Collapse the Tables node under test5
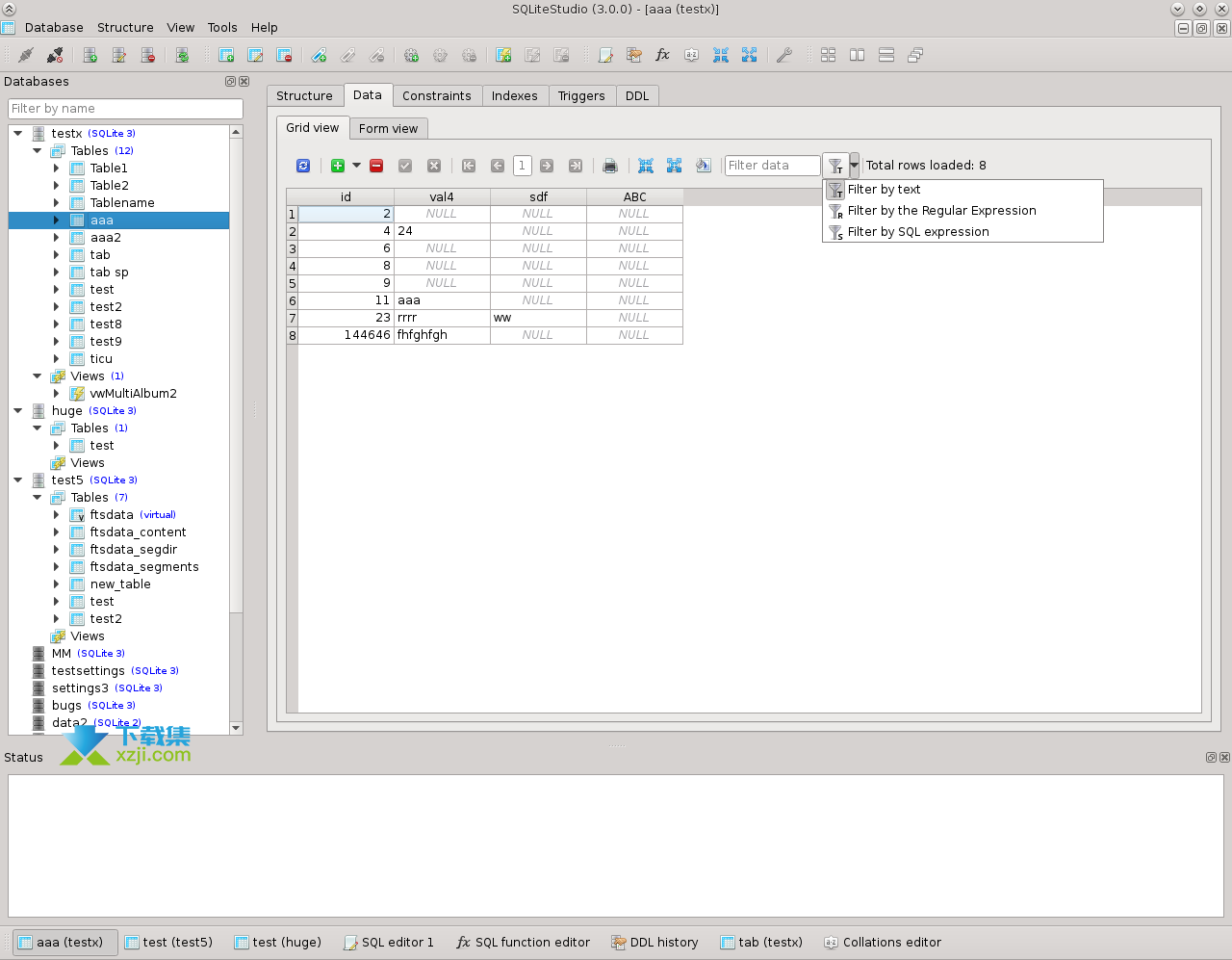Viewport: 1232px width, 960px height. (x=38, y=498)
